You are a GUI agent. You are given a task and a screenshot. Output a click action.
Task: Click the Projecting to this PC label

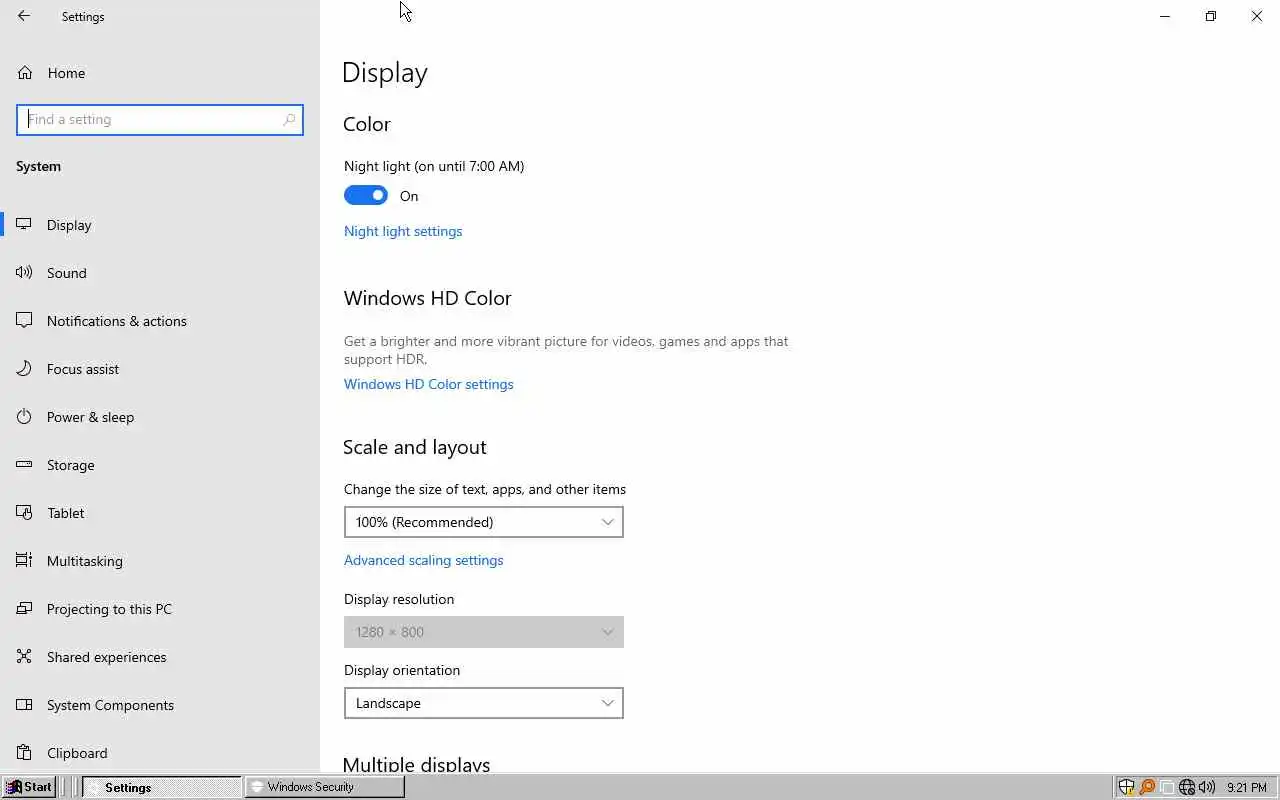(109, 609)
